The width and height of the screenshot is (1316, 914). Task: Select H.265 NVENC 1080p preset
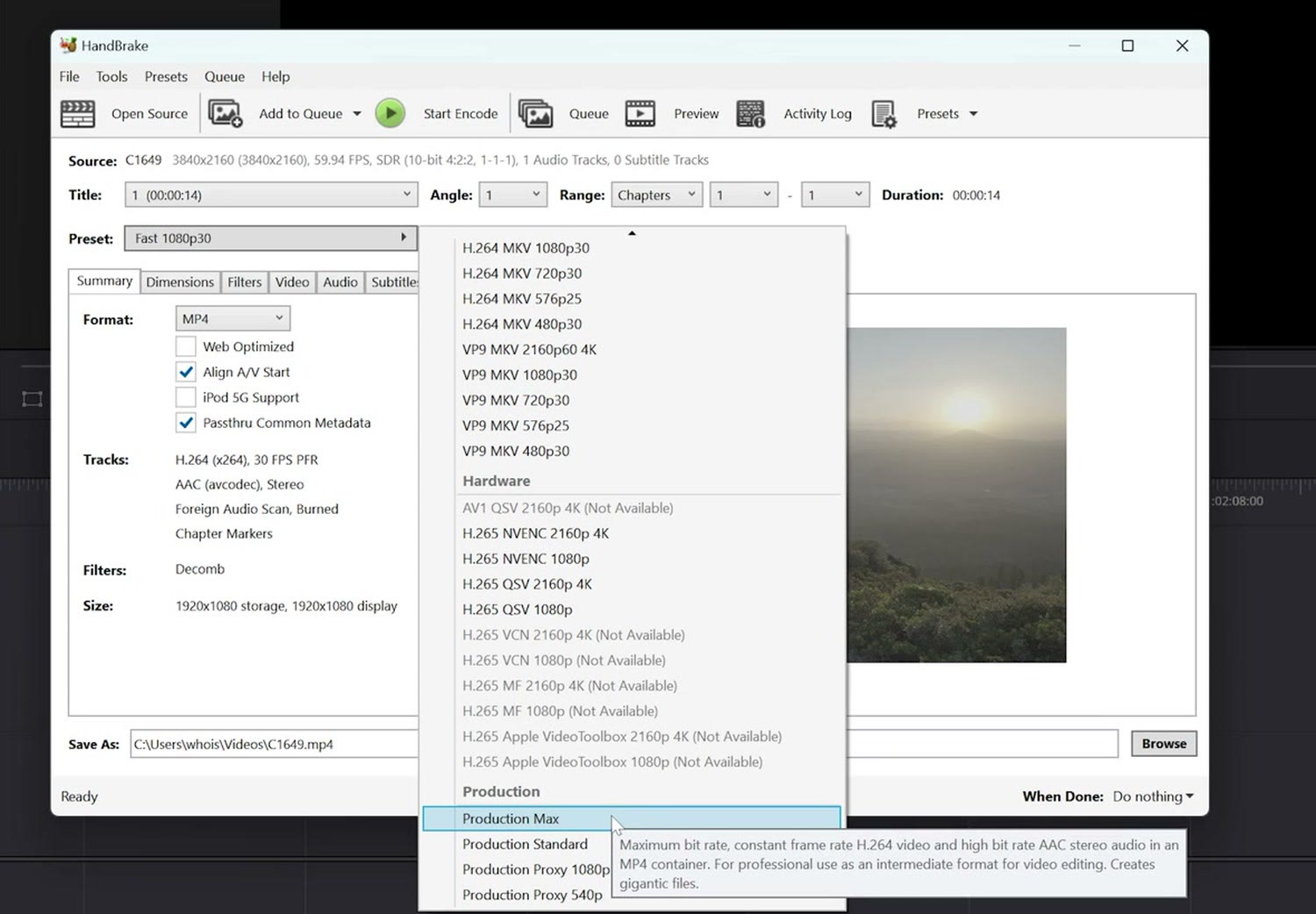coord(632,559)
